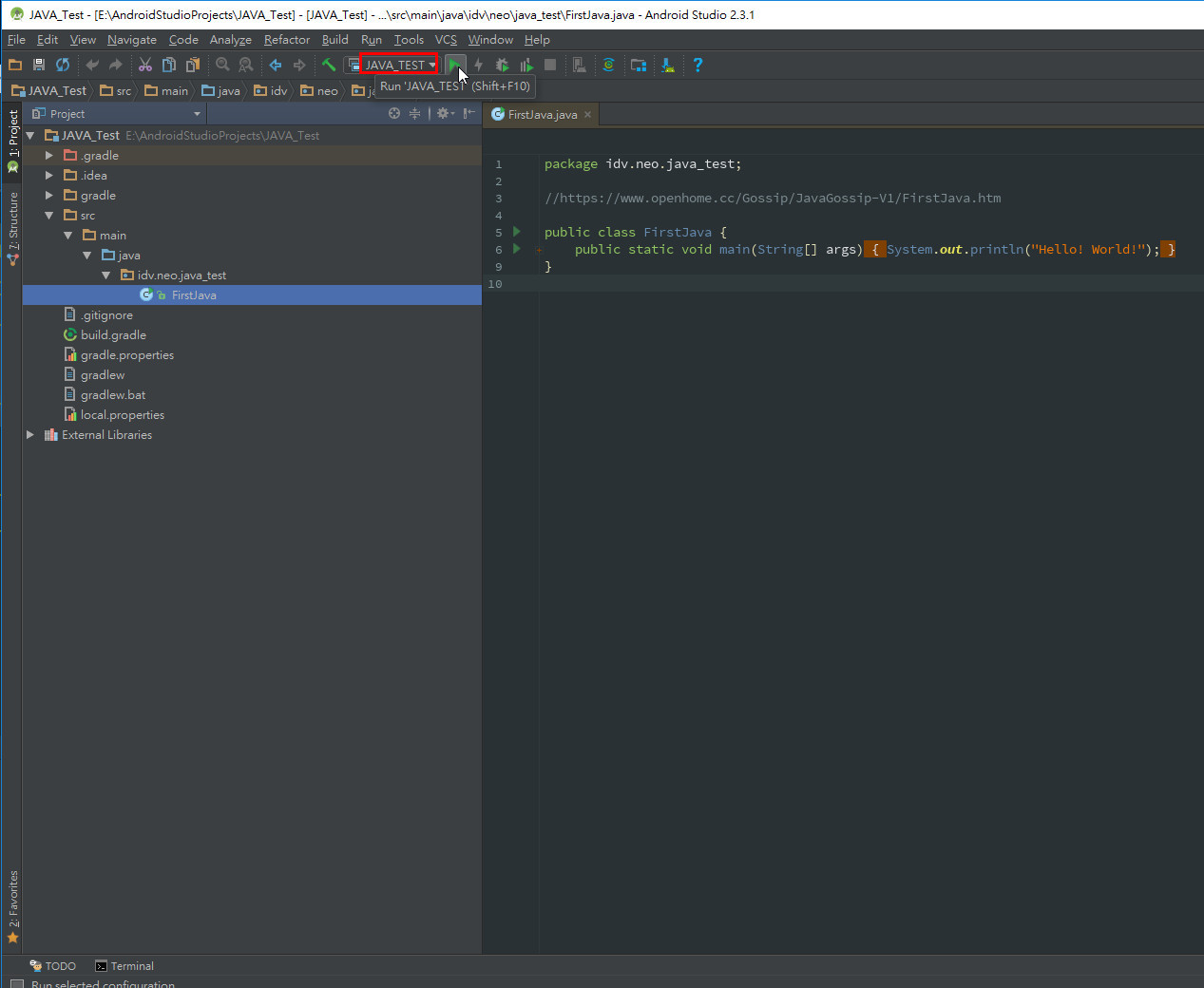Click the Apply Changes lightning icon

(479, 65)
